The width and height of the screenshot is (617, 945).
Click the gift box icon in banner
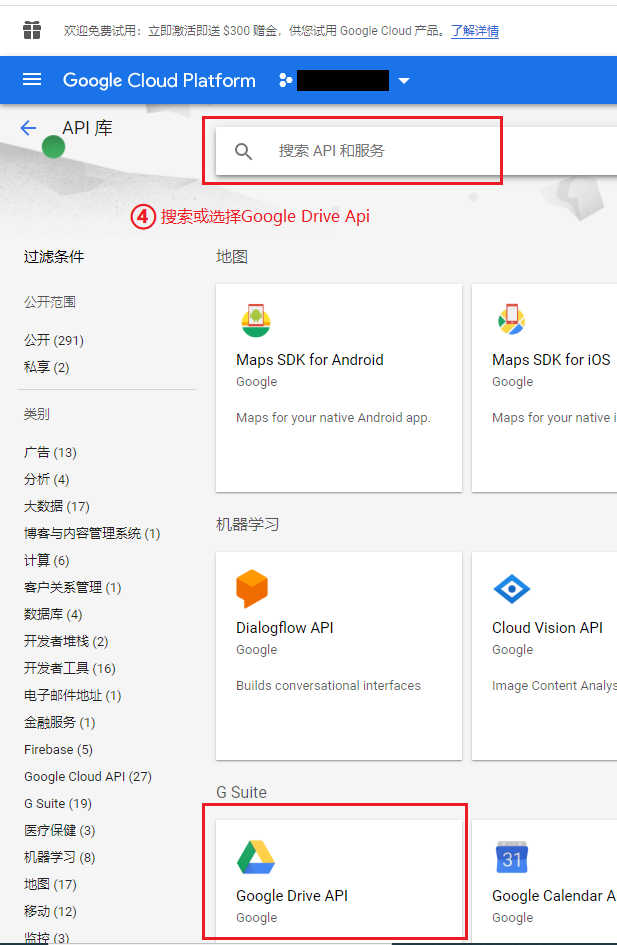click(32, 30)
